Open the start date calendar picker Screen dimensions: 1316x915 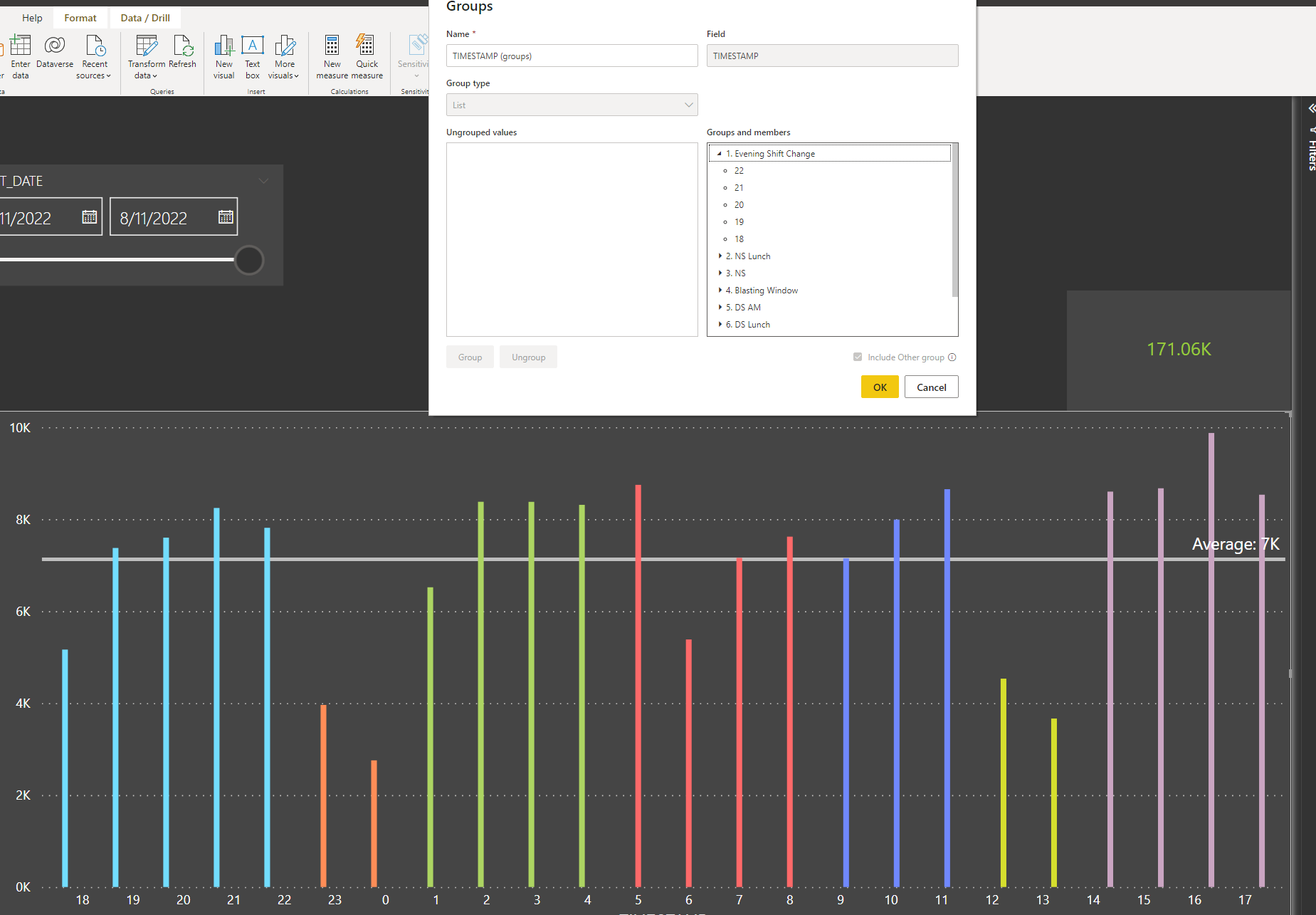90,217
